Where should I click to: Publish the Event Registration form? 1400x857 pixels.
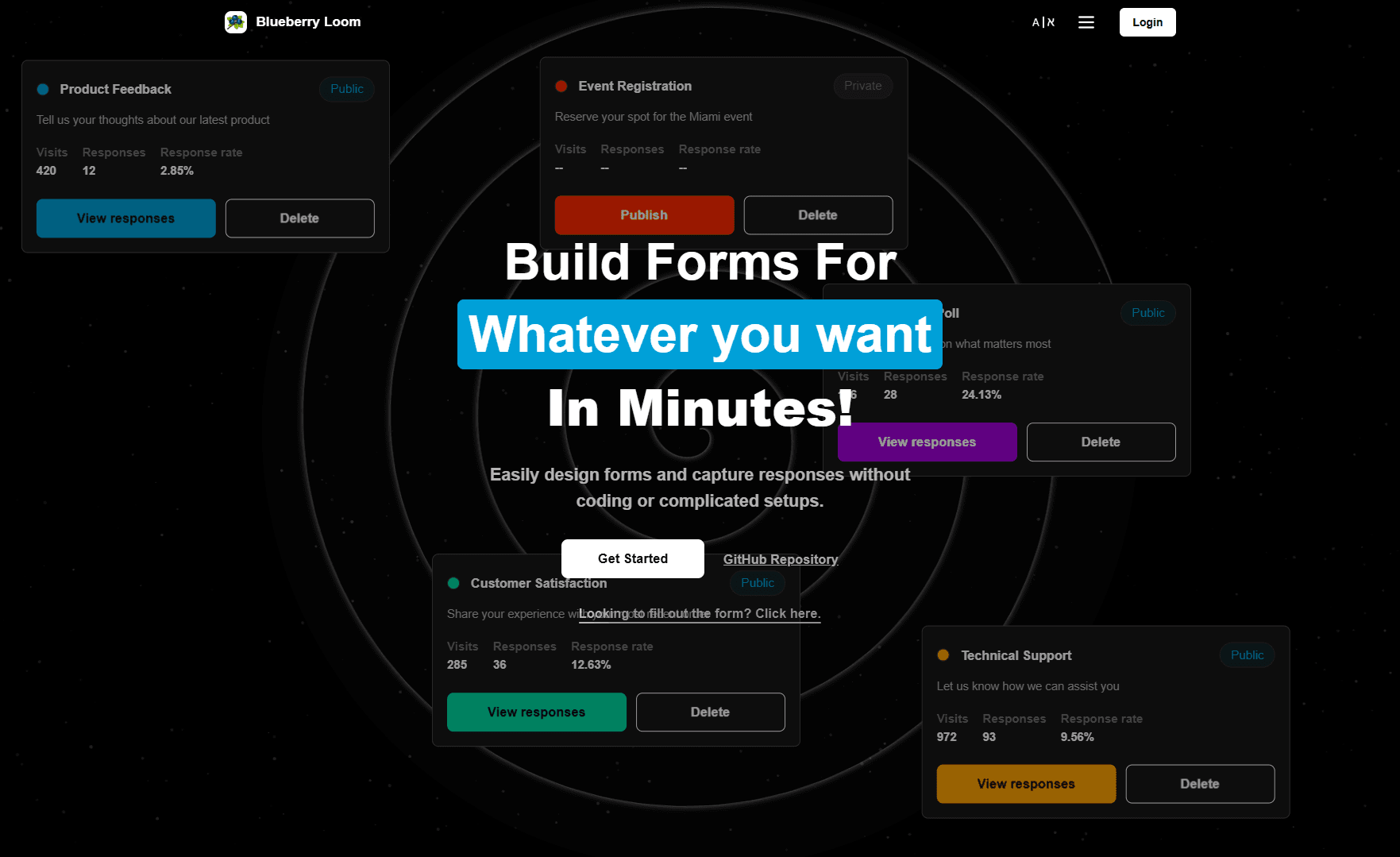click(x=643, y=215)
